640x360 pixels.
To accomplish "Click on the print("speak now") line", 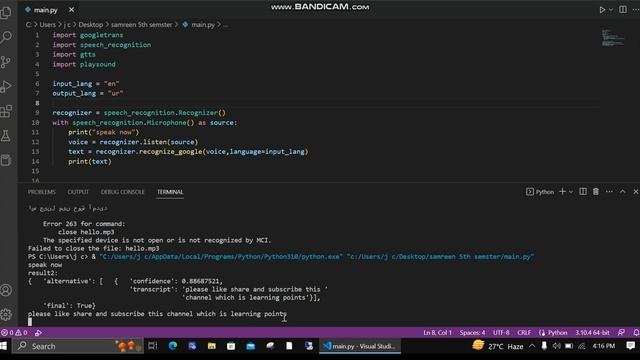I will click(x=104, y=132).
